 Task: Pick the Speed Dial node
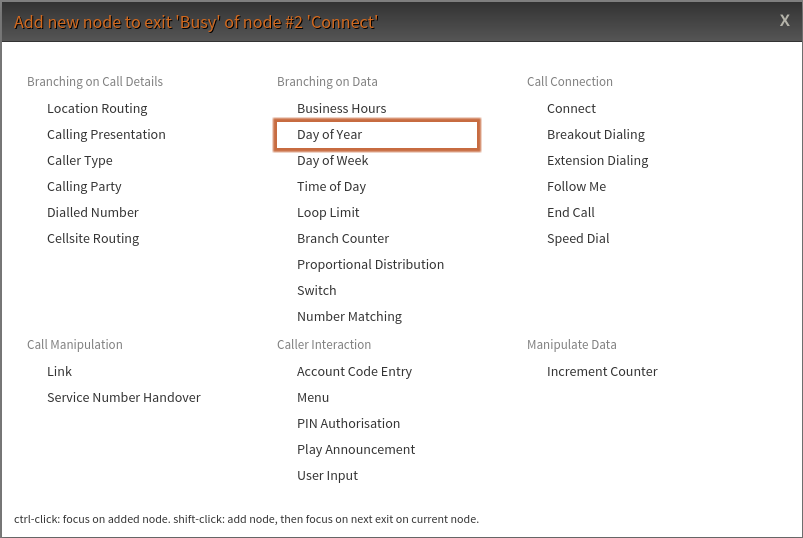click(x=578, y=238)
